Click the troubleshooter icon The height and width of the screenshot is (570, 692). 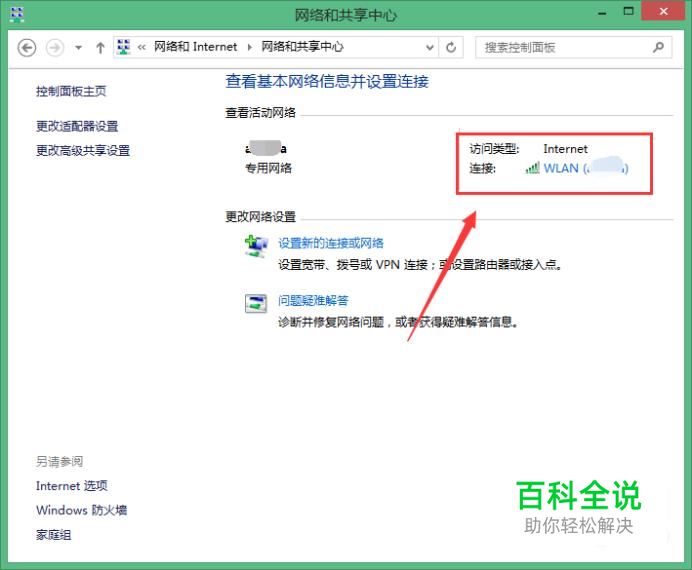click(256, 304)
